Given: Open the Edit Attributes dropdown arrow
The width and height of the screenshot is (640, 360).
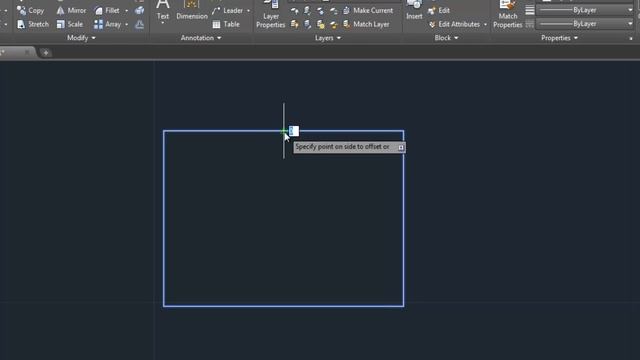Looking at the screenshot, I should pos(485,24).
